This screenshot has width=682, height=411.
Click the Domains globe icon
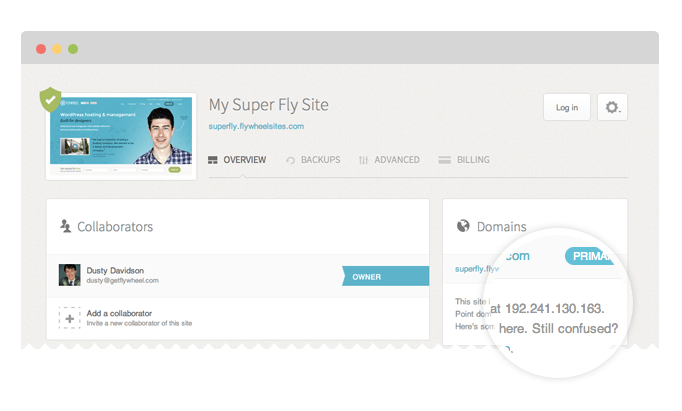463,226
